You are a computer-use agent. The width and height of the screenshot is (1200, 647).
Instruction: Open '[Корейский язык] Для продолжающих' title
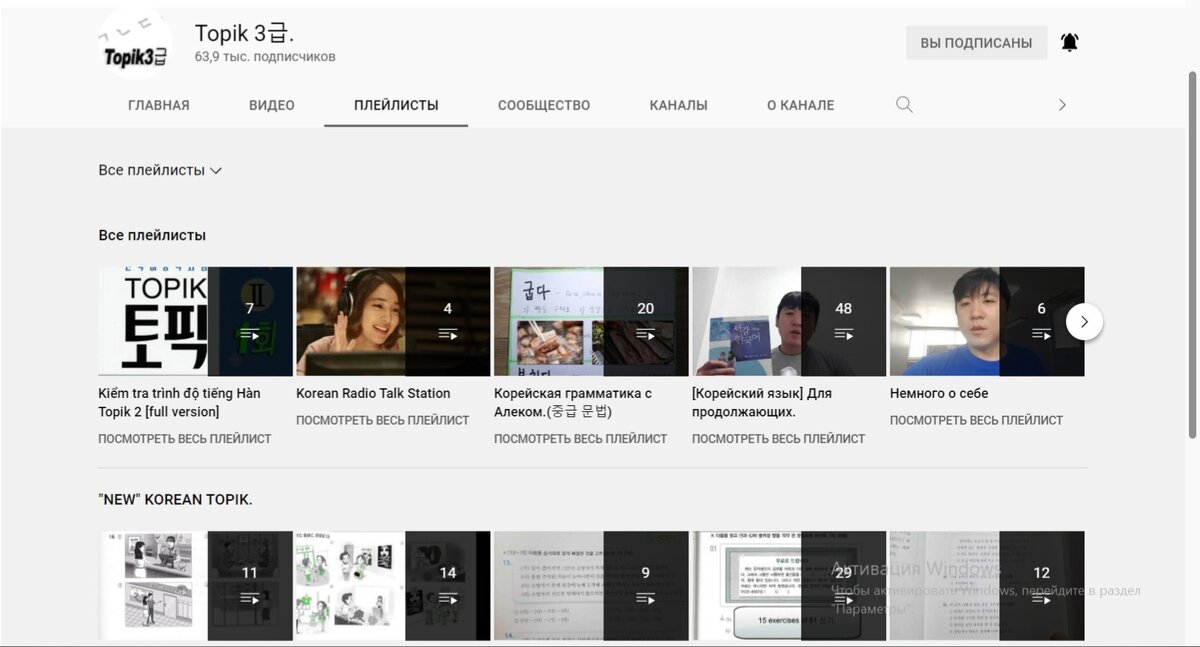click(x=762, y=402)
